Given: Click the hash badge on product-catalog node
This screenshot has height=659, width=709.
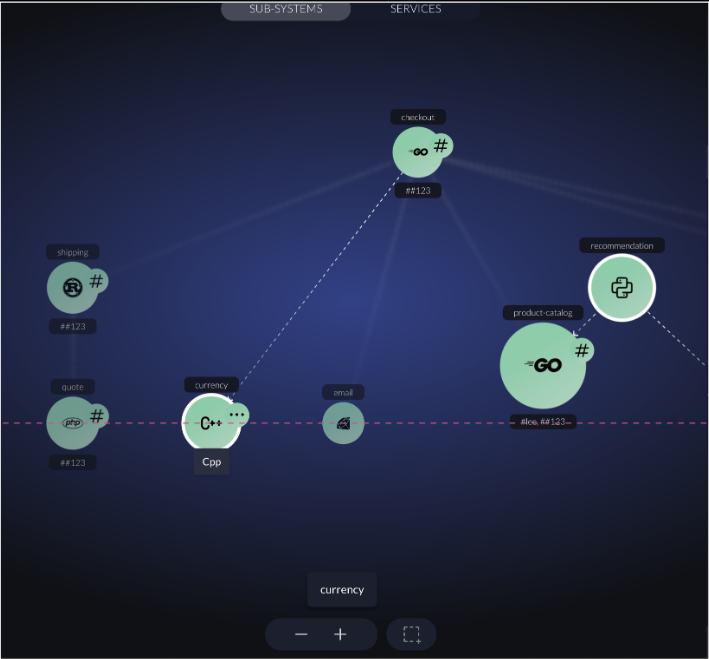Looking at the screenshot, I should [581, 350].
